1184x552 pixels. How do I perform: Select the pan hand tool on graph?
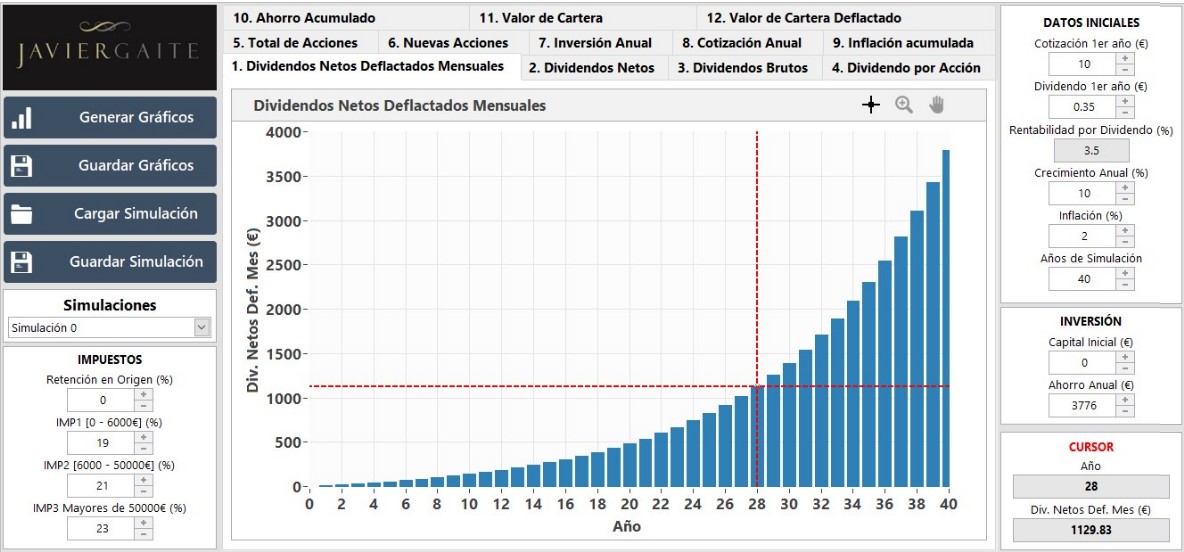pos(937,105)
